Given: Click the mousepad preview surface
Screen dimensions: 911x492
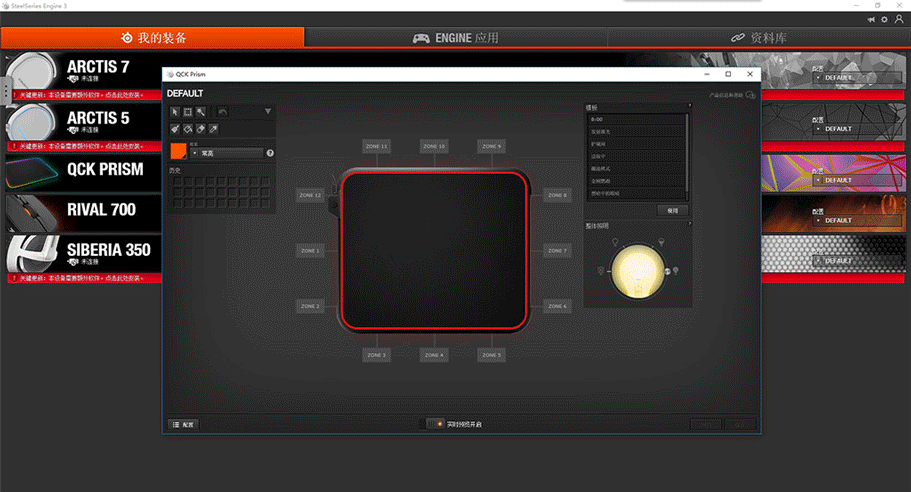Looking at the screenshot, I should [435, 251].
